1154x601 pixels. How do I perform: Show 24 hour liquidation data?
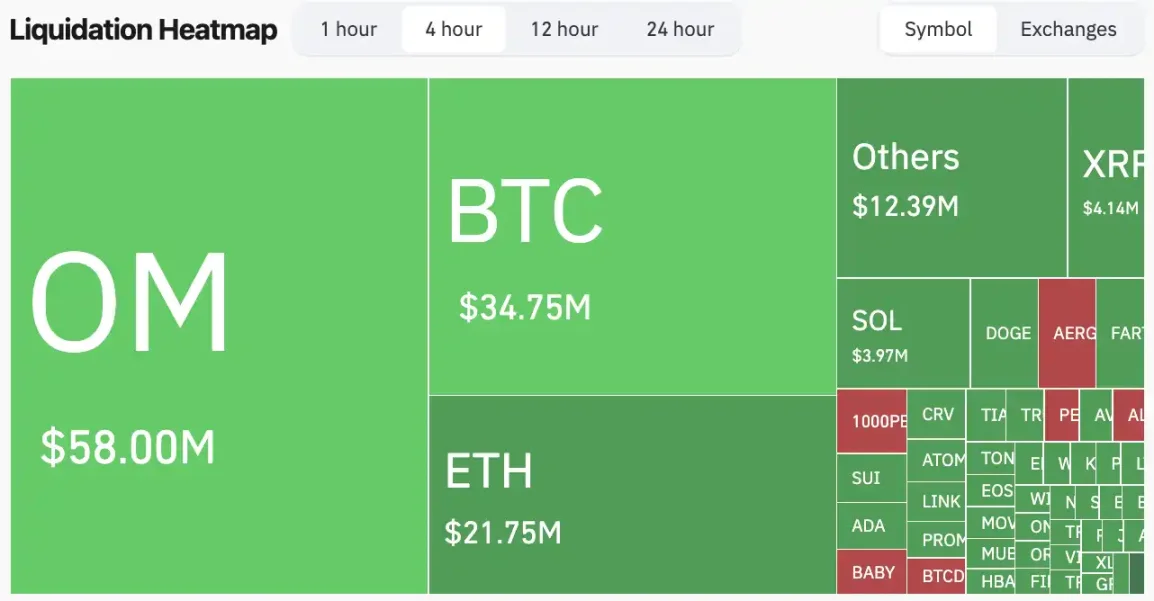(x=680, y=29)
